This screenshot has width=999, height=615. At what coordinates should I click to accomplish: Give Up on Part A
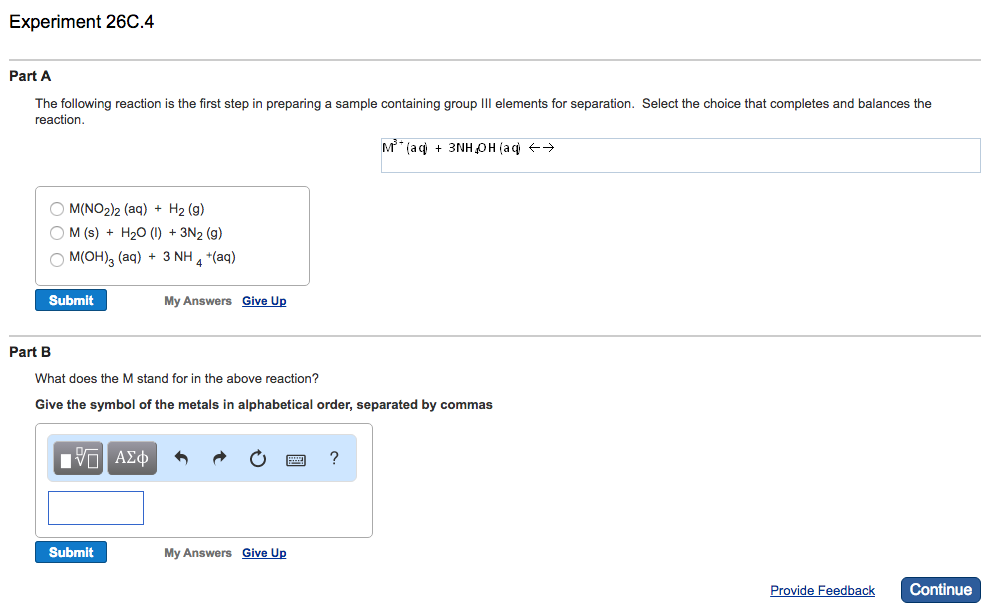[x=263, y=300]
